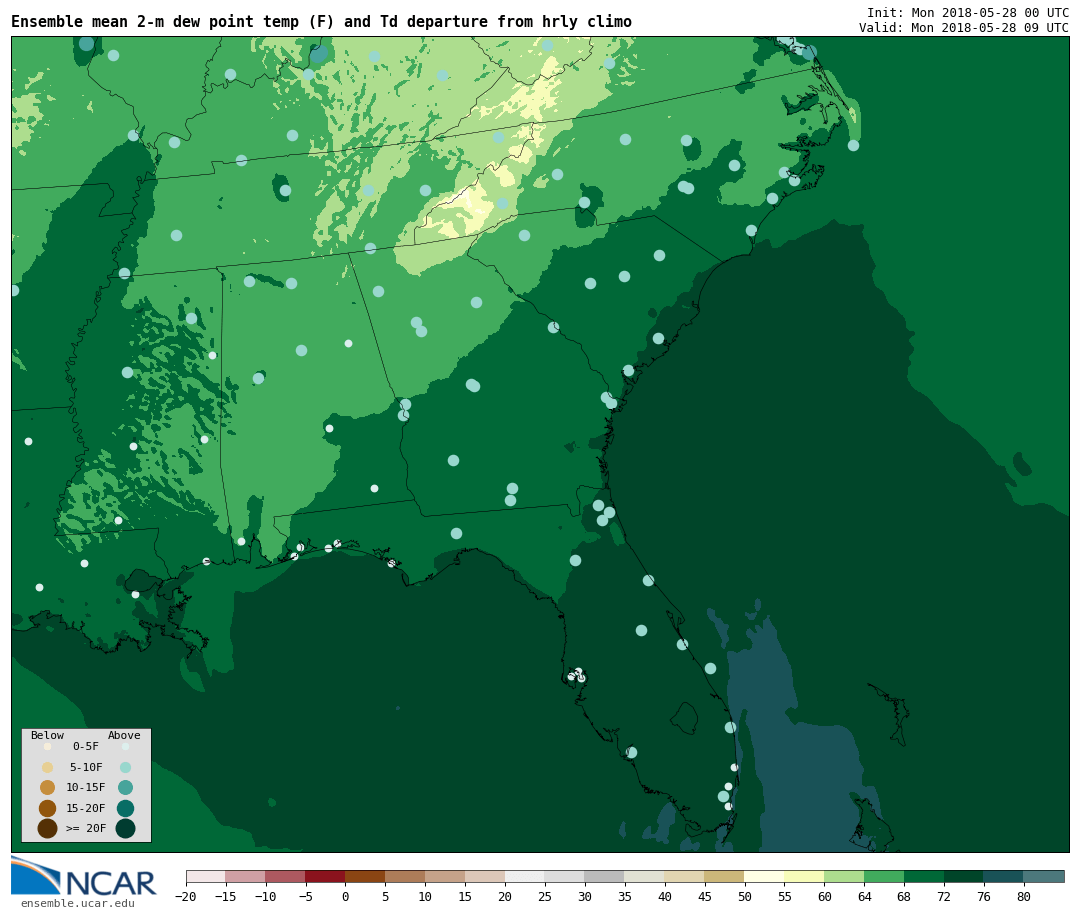The width and height of the screenshot is (1080, 915).
Task: Click the above 10-15F teal legend circle
Action: 125,788
